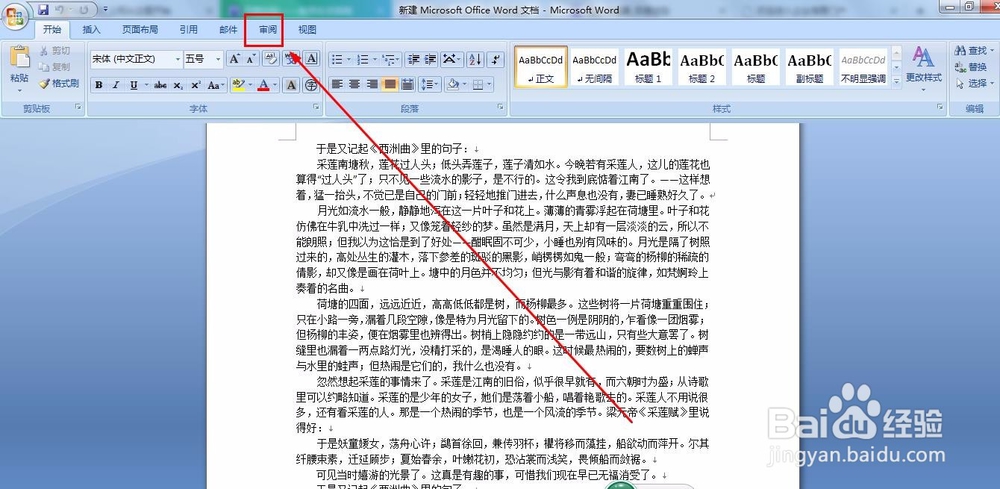Apply bullet list
The height and width of the screenshot is (489, 1000).
pyautogui.click(x=337, y=60)
